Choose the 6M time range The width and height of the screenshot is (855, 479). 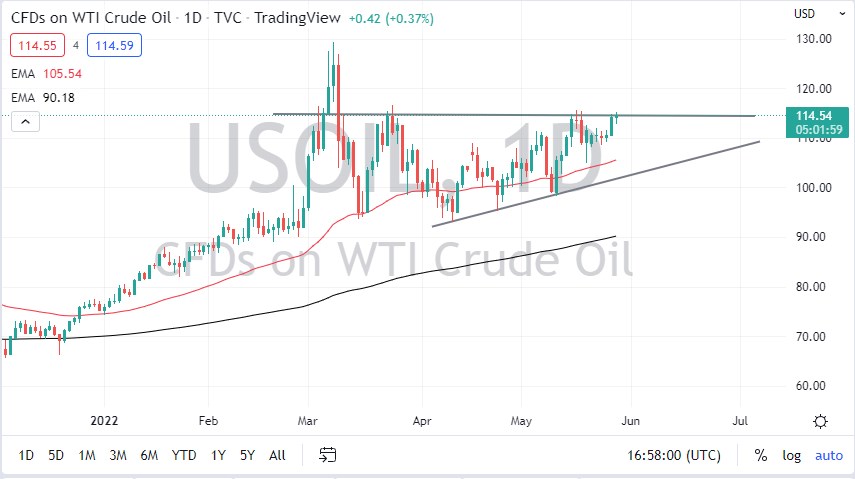pyautogui.click(x=149, y=455)
